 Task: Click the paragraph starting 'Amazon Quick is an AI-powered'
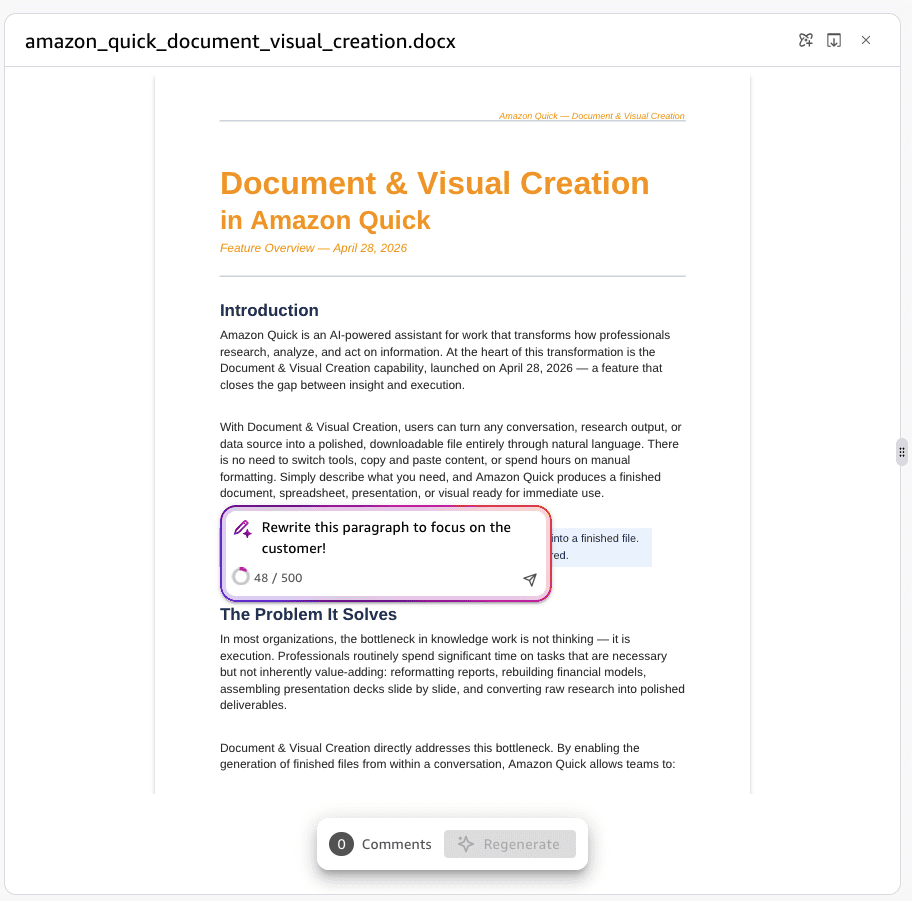pyautogui.click(x=445, y=360)
